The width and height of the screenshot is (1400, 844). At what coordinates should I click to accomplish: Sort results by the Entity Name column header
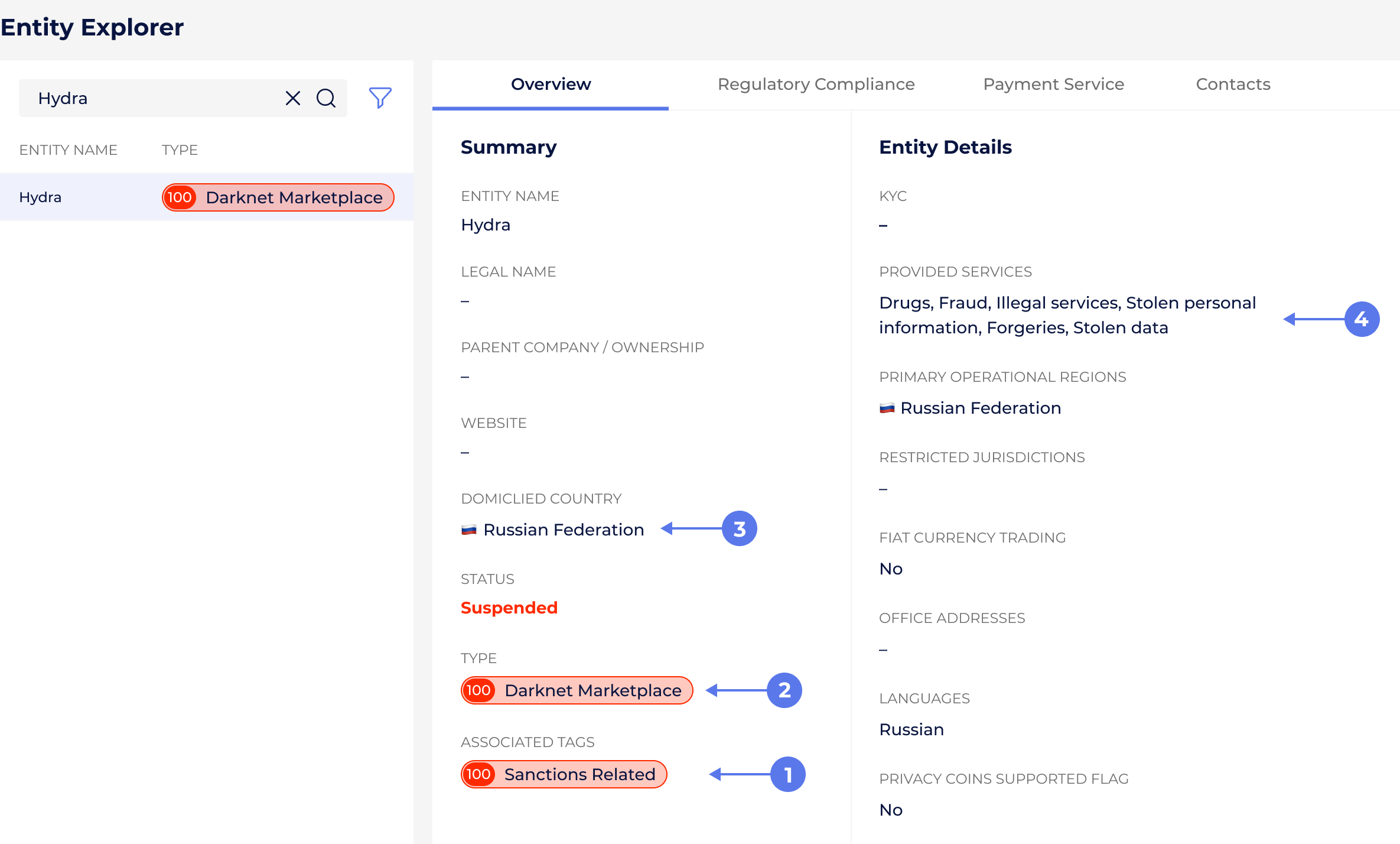[68, 150]
